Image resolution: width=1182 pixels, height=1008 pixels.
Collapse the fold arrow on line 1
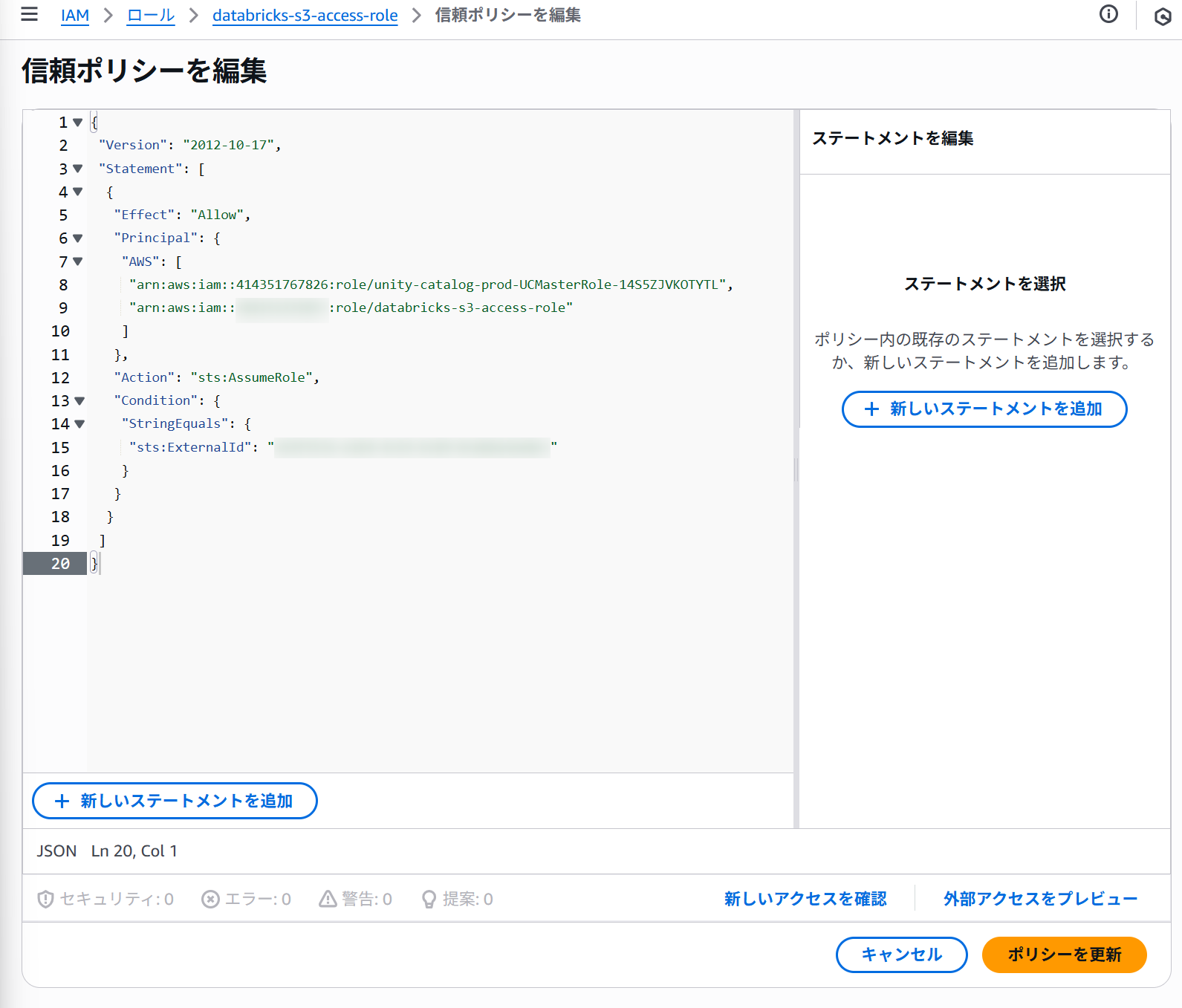(78, 123)
